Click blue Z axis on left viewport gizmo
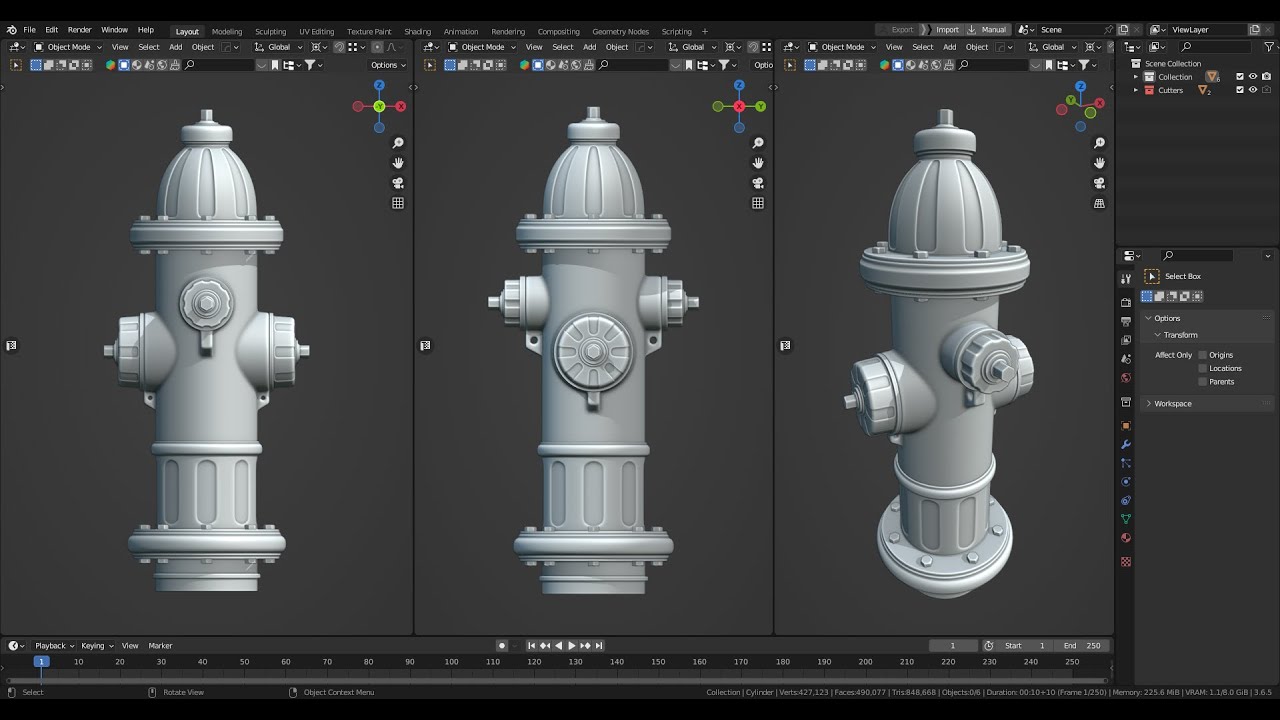1280x720 pixels. pyautogui.click(x=379, y=86)
